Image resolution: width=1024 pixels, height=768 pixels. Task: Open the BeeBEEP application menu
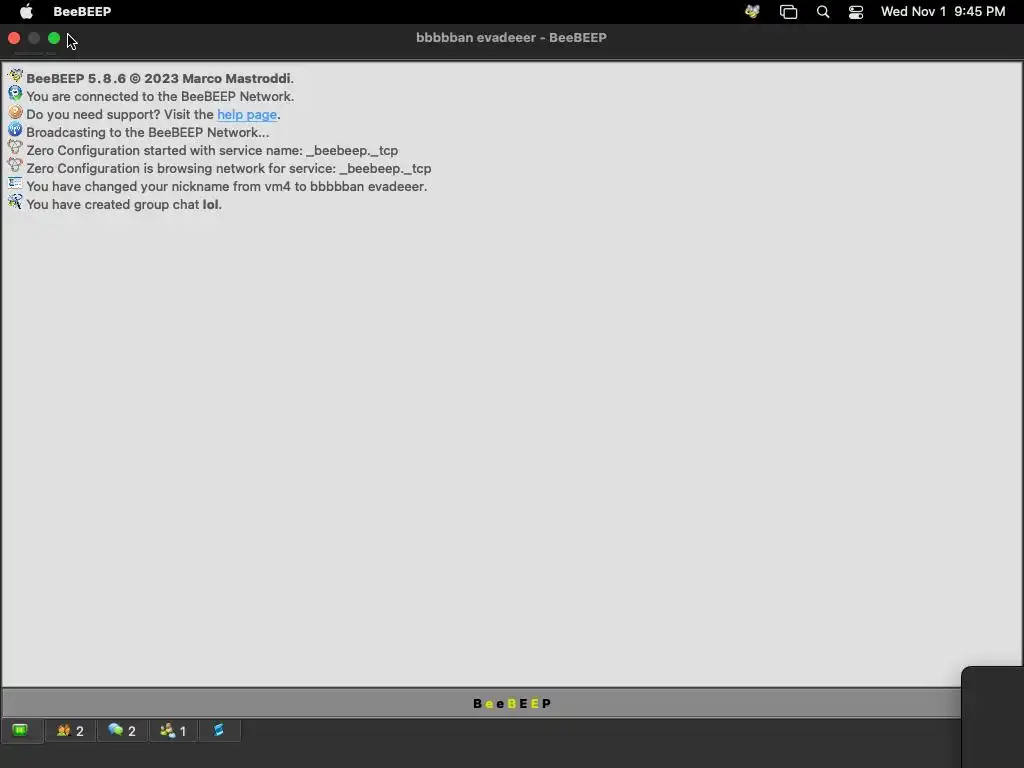(x=82, y=12)
